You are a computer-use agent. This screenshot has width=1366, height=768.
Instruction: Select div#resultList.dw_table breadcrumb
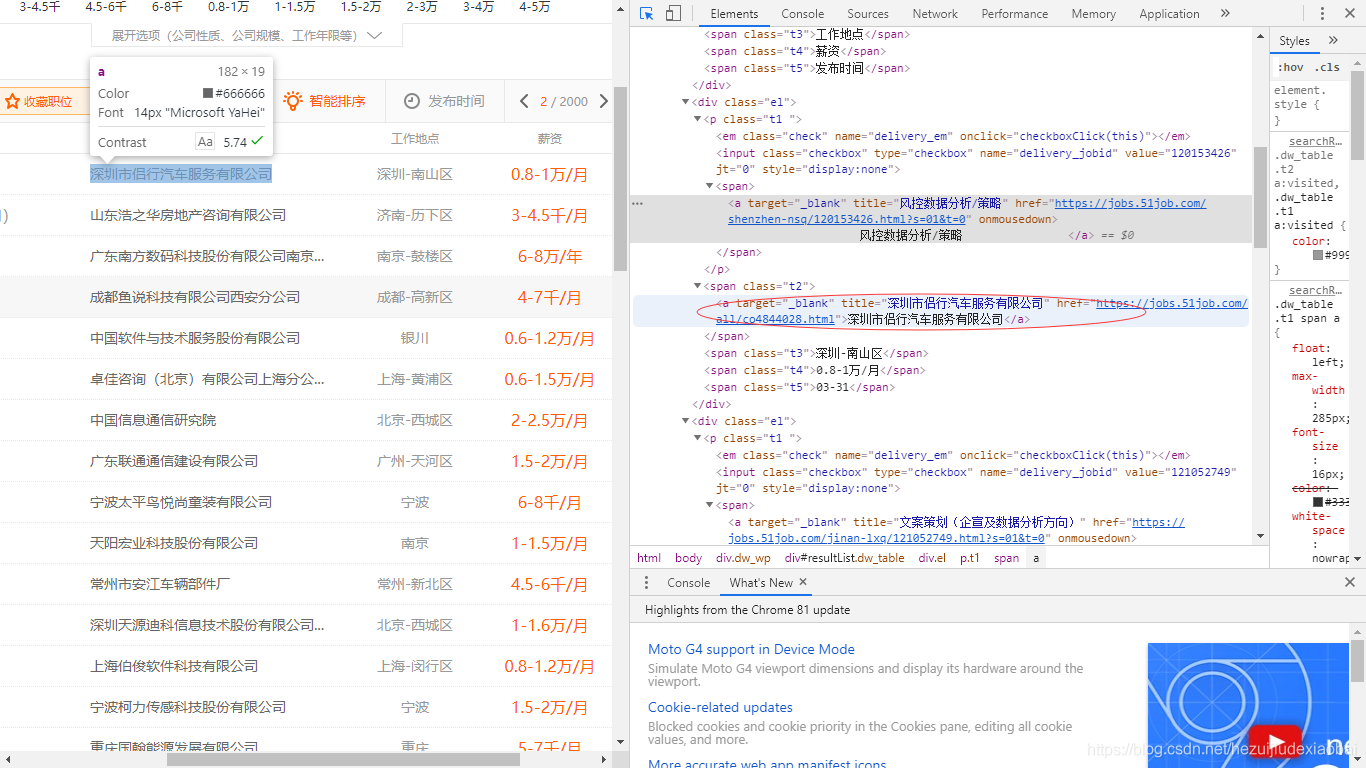844,558
